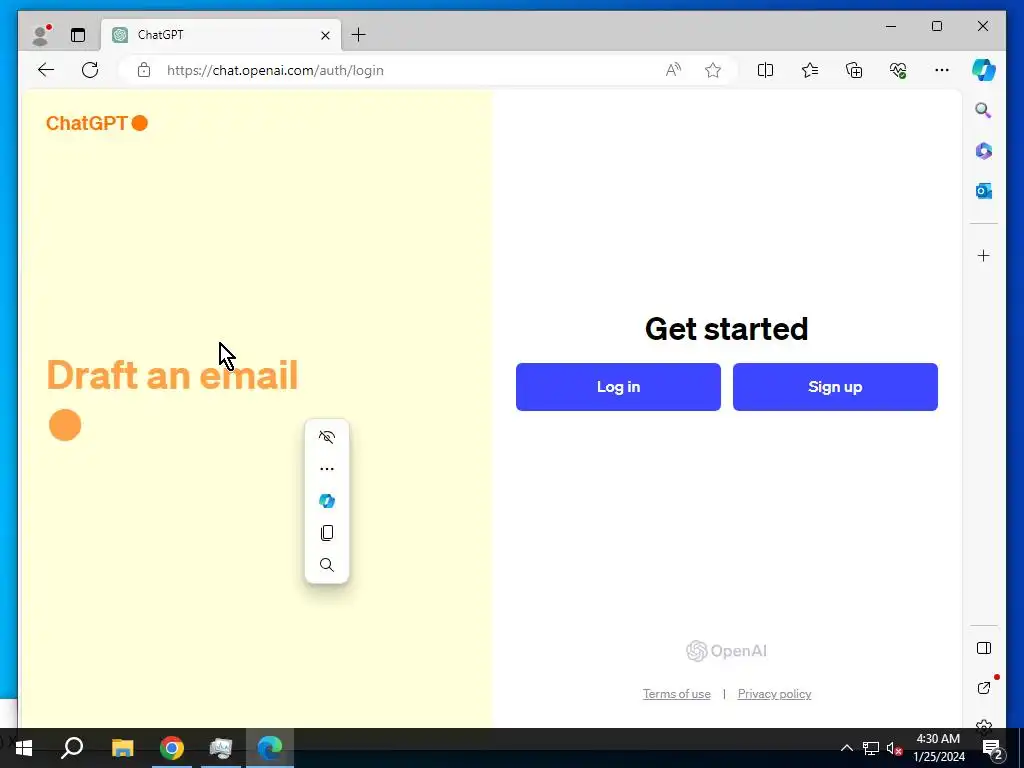The height and width of the screenshot is (768, 1024).
Task: Open the Privacy policy link
Action: (775, 694)
